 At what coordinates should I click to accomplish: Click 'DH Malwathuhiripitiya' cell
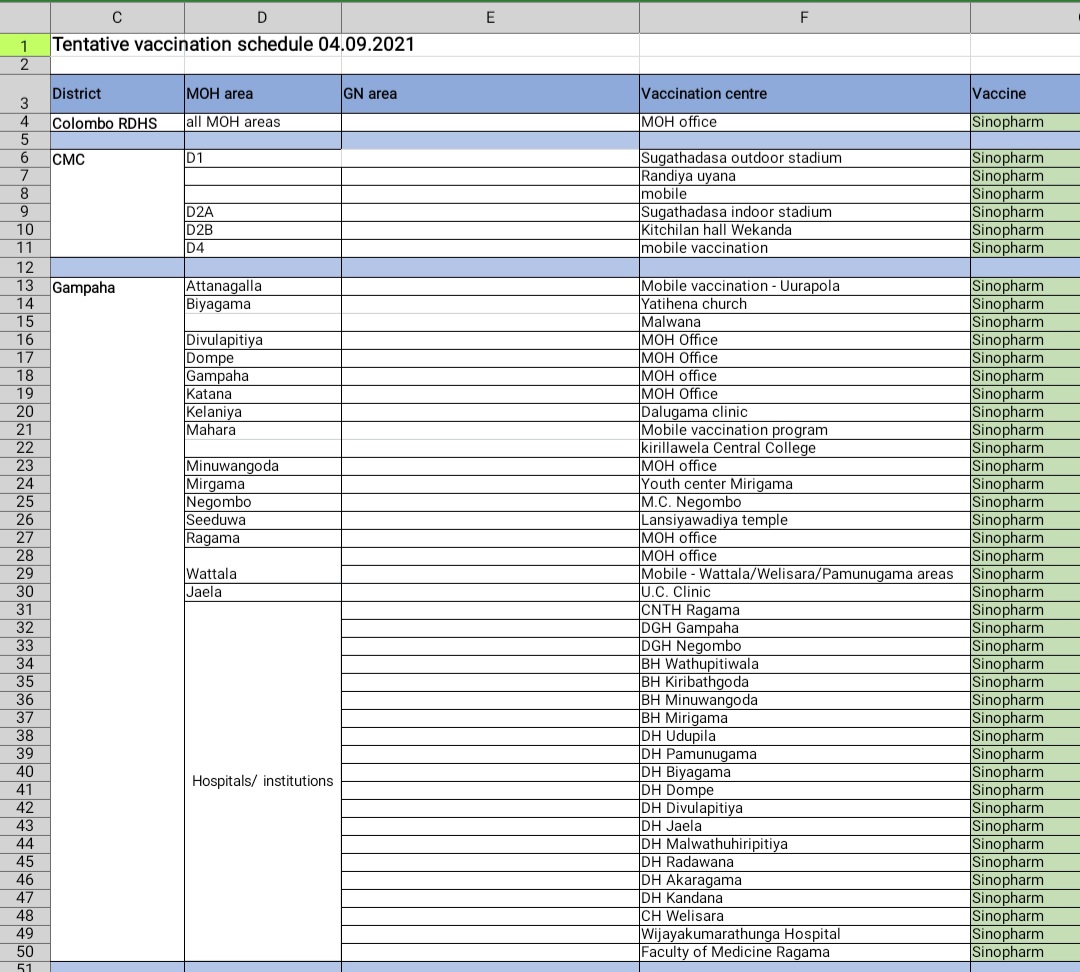(804, 844)
